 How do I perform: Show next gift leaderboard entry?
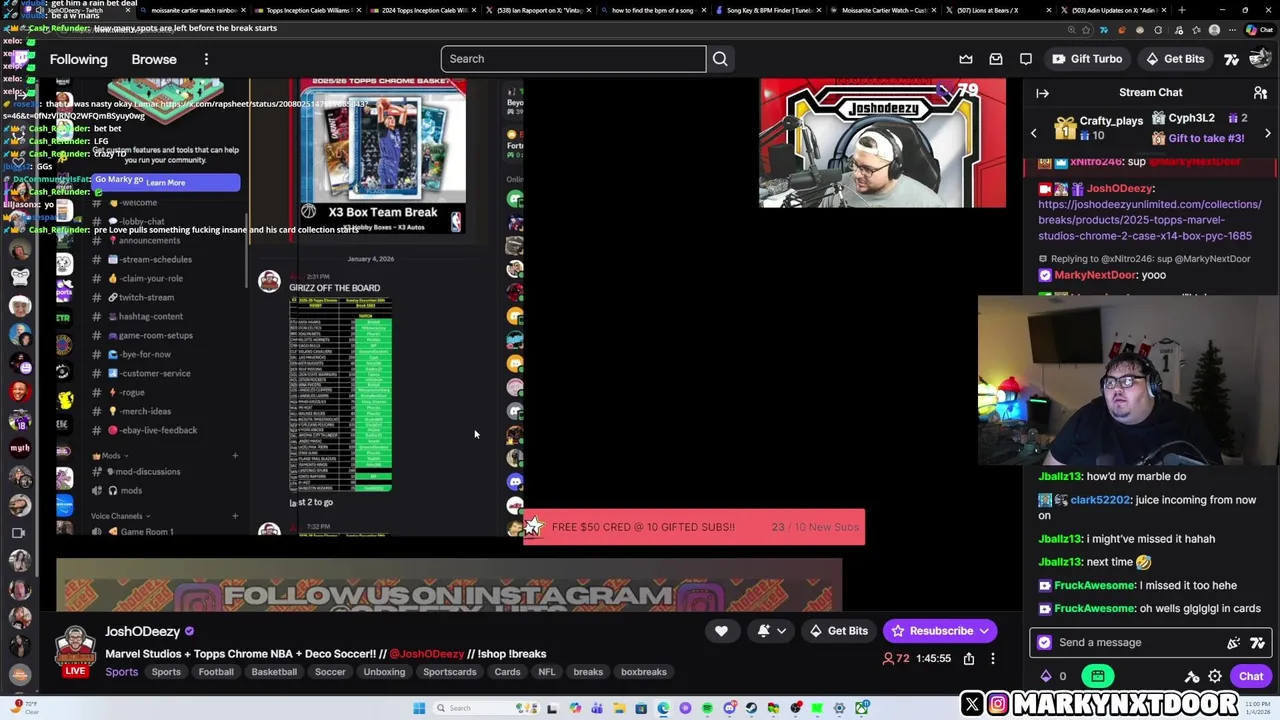1268,133
